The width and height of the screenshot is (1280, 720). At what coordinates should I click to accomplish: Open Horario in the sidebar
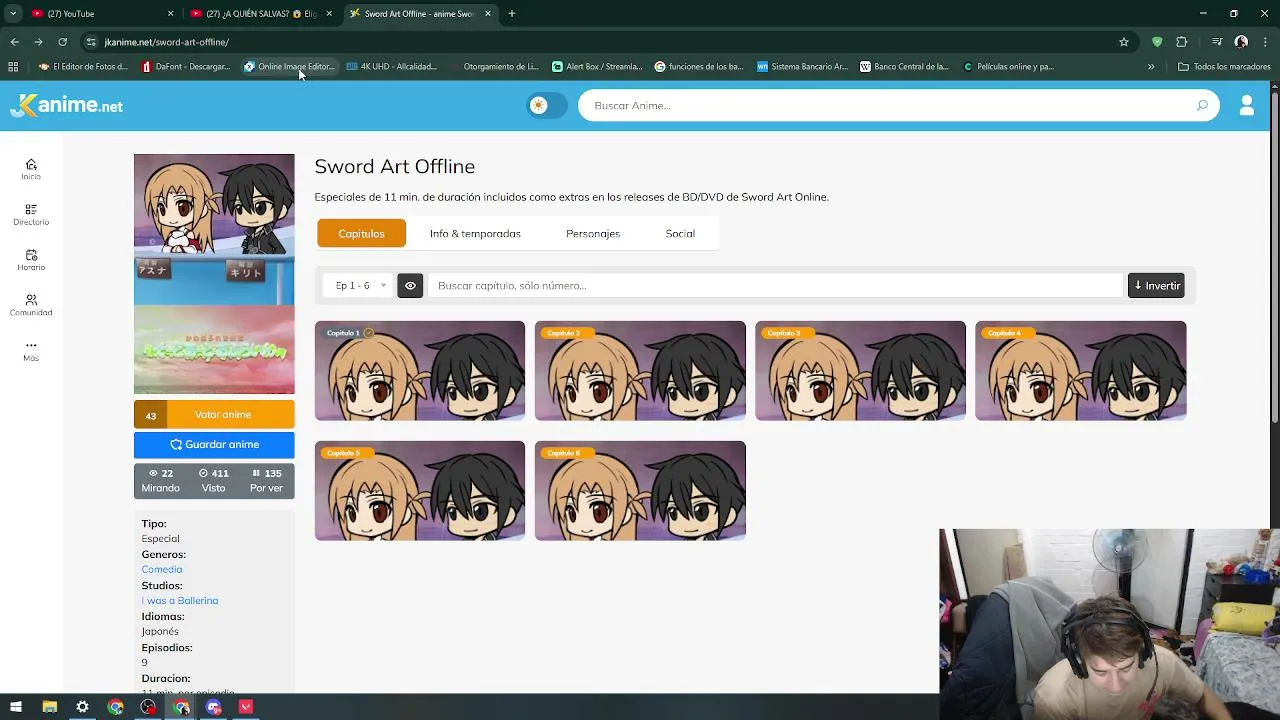[31, 260]
